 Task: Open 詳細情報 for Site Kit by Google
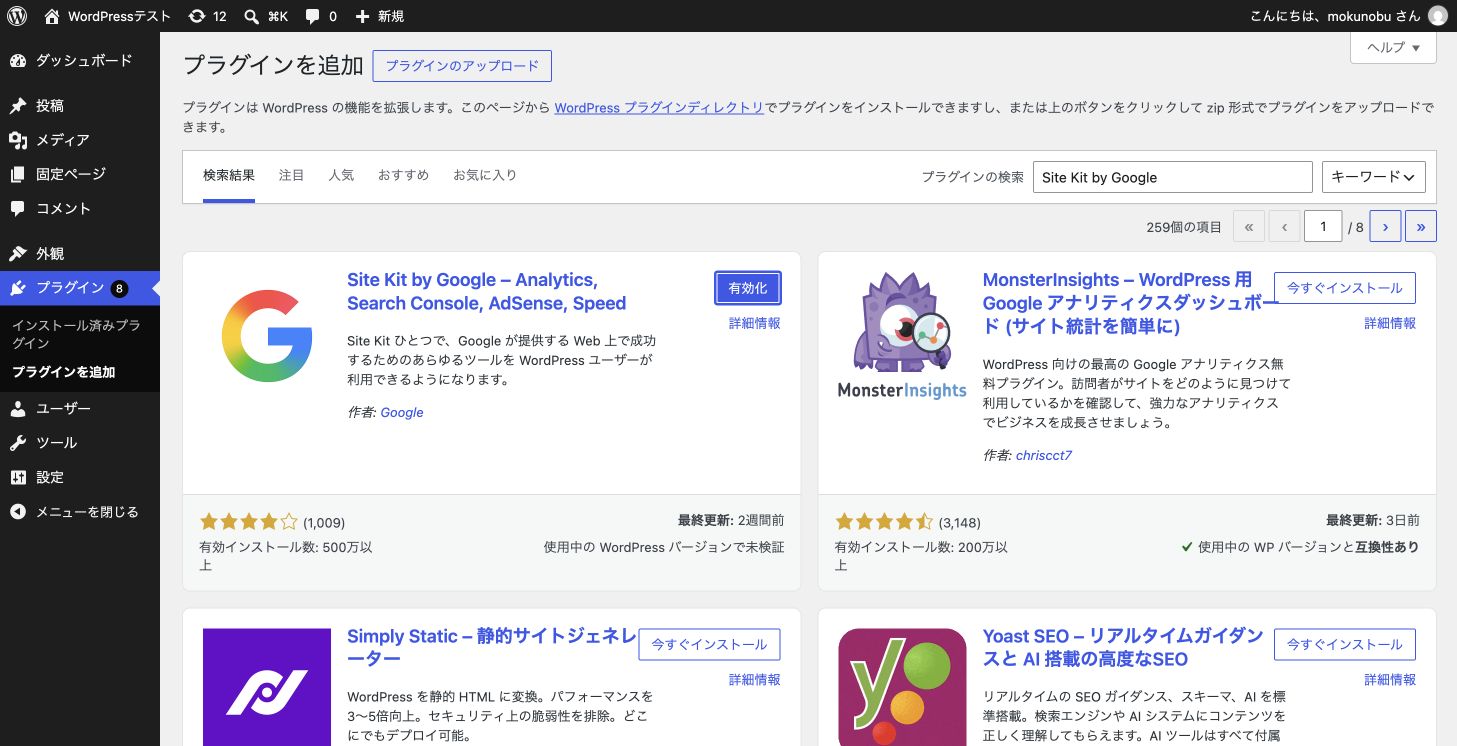(755, 323)
